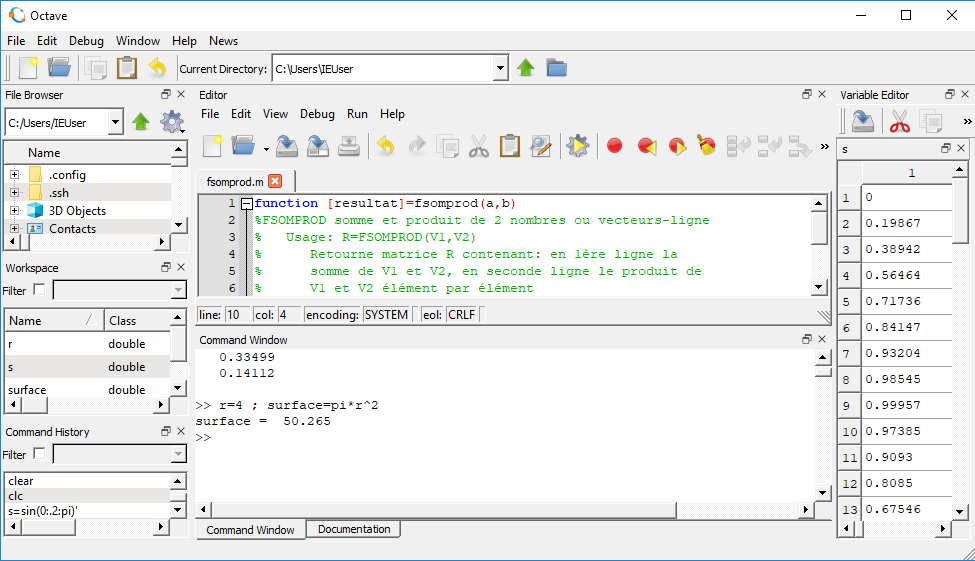Open the File Browser gear settings menu
Viewport: 975px width, 561px height.
[172, 122]
